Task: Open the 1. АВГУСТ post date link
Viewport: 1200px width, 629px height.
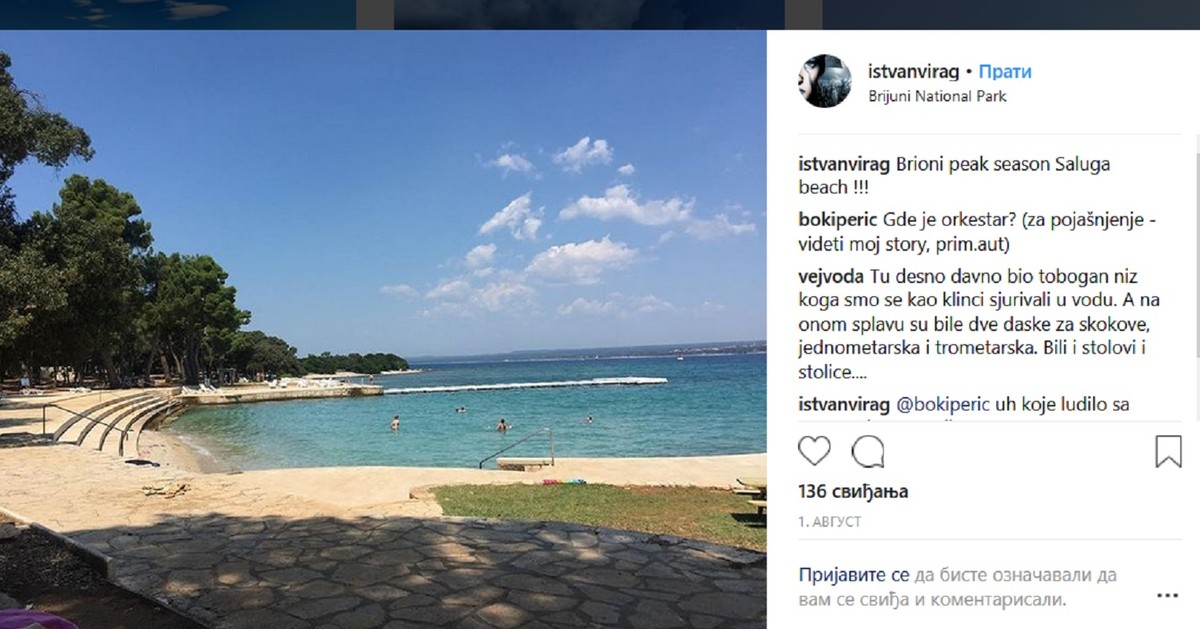Action: [830, 522]
